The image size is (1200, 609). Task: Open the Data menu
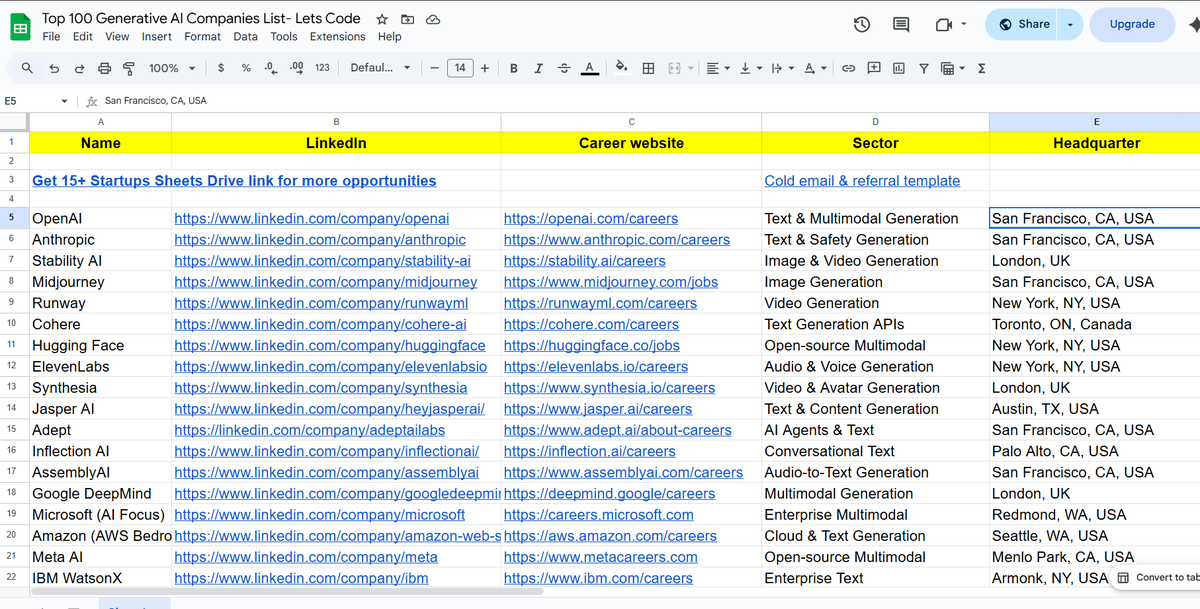pos(245,36)
